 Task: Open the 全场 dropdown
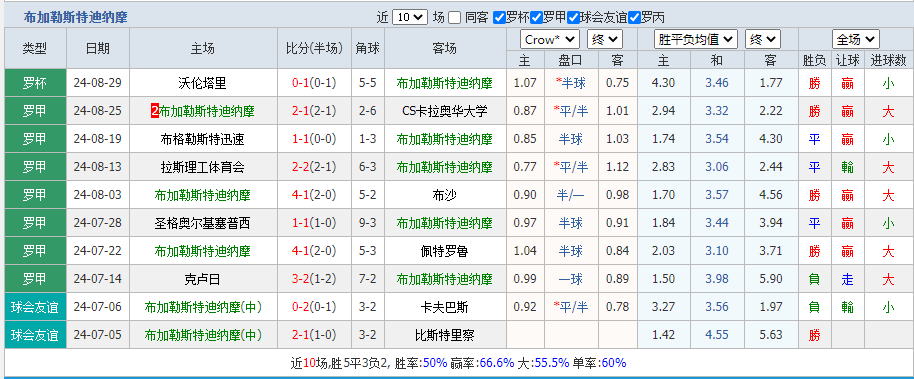click(x=856, y=40)
